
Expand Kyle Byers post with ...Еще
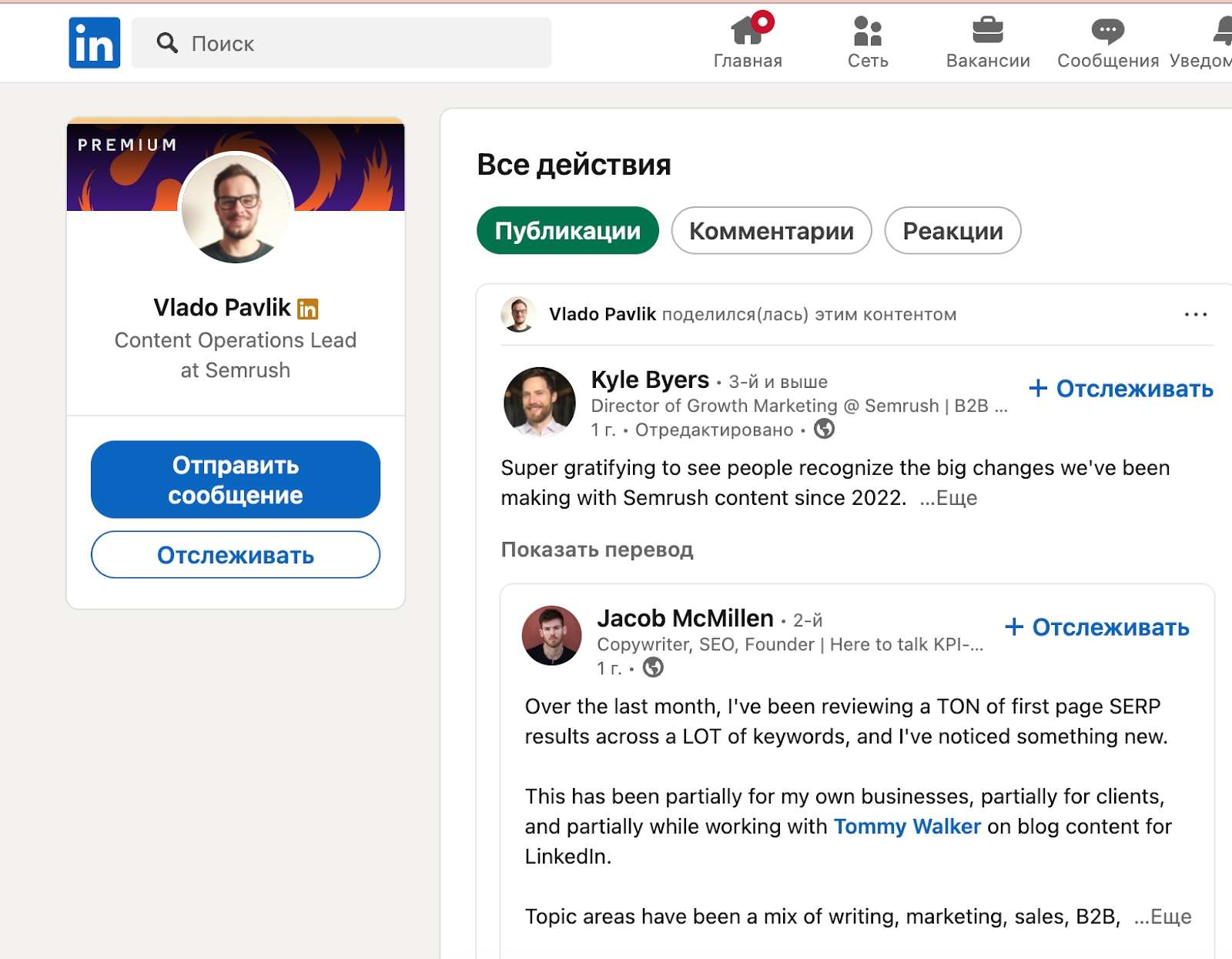tap(949, 498)
